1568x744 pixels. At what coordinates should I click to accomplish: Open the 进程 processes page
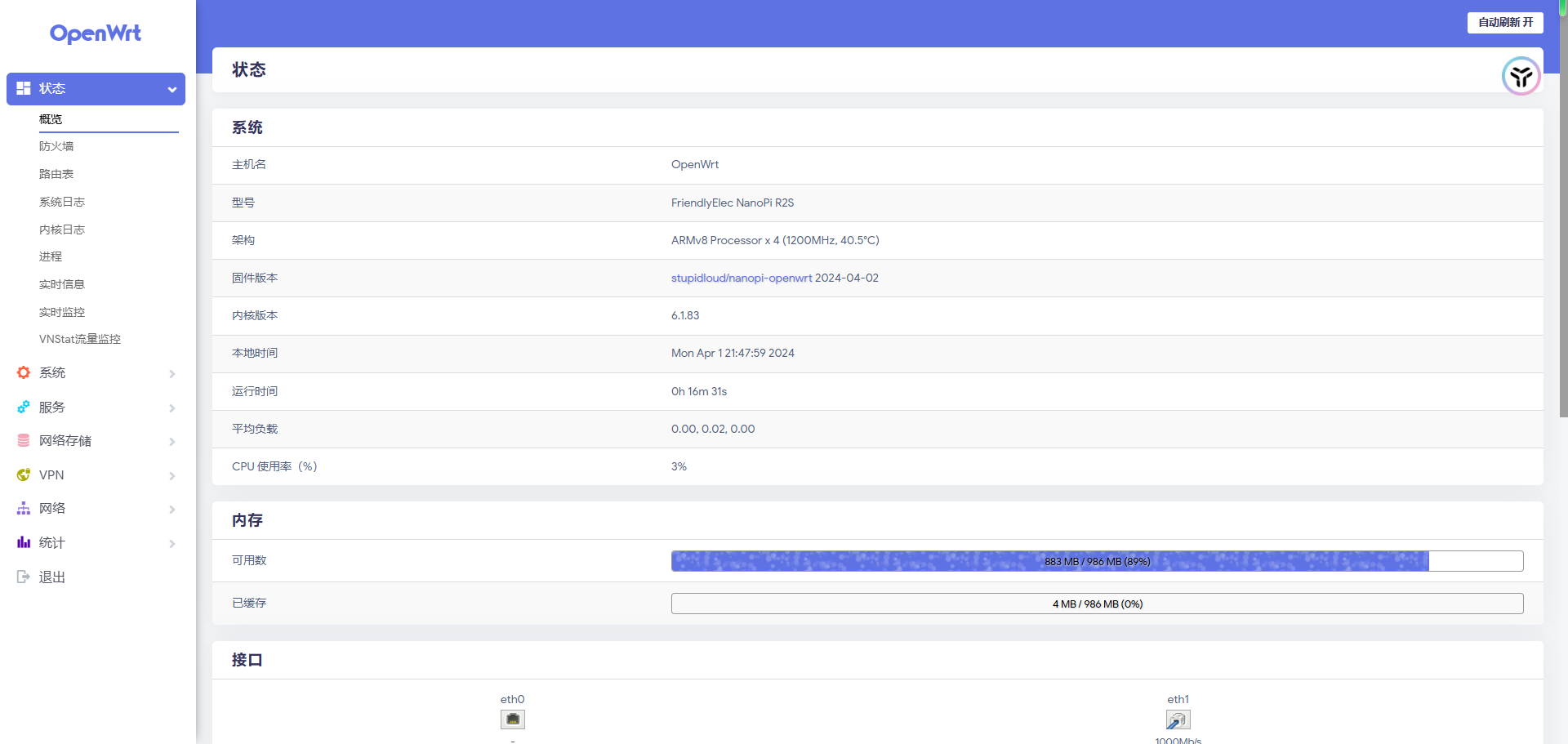[x=51, y=256]
